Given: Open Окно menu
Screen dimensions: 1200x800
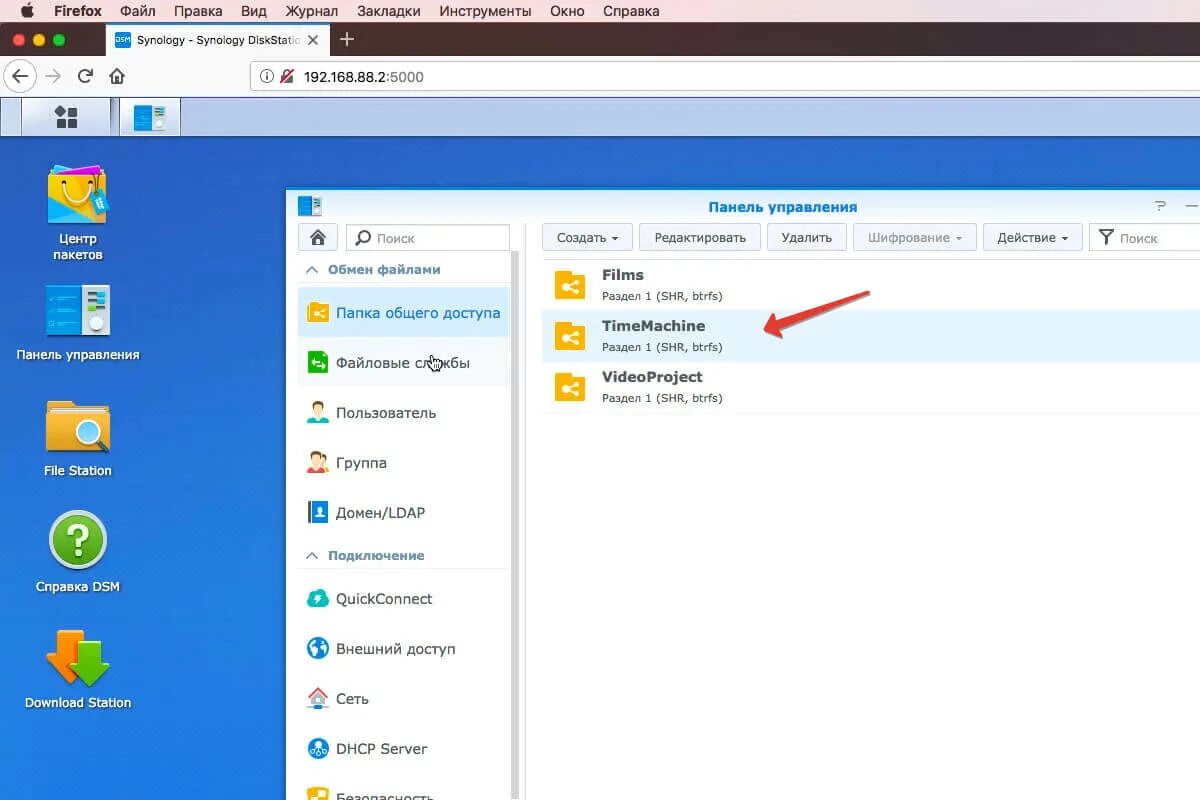Looking at the screenshot, I should [x=567, y=11].
